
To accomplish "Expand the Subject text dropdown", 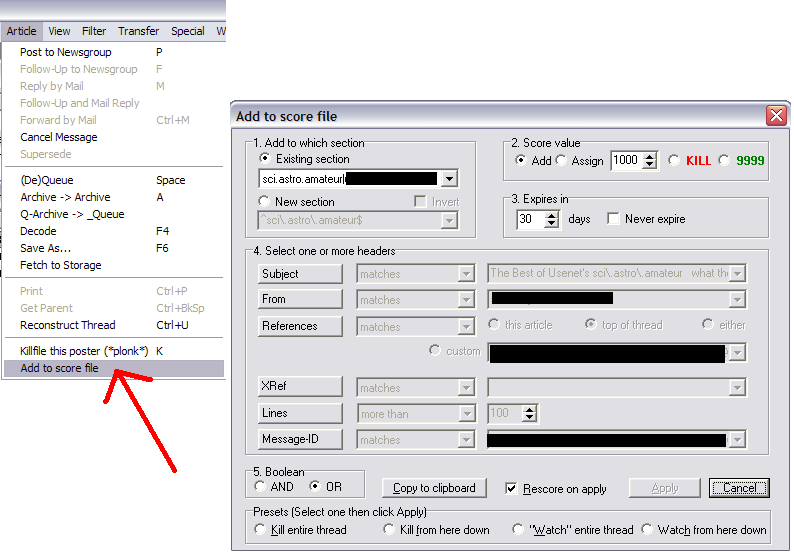I will point(738,273).
